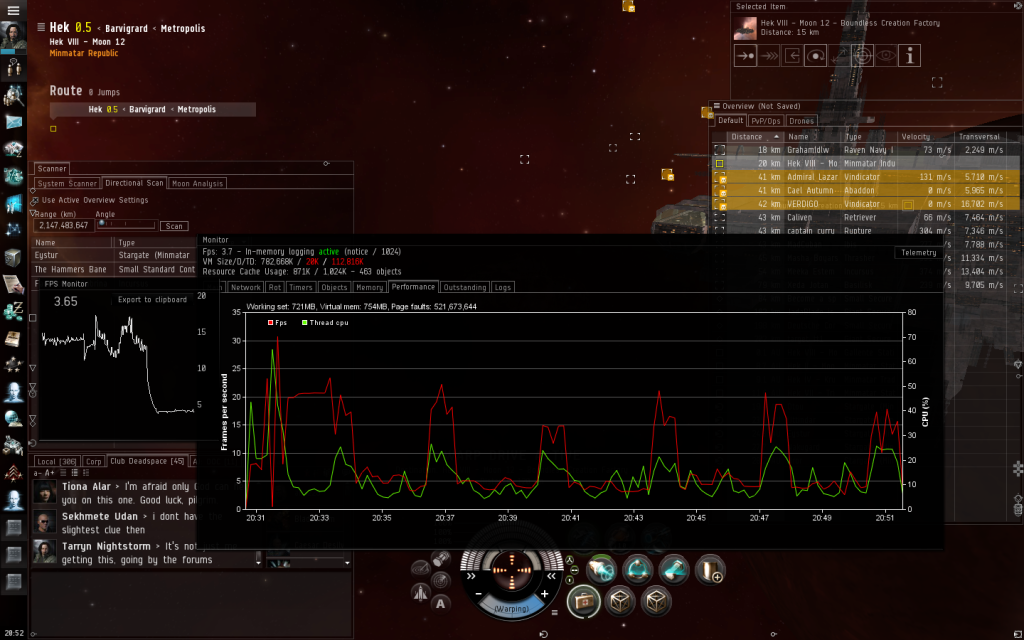
Task: Click Tiona Alar's name in chat
Action: pyautogui.click(x=86, y=487)
